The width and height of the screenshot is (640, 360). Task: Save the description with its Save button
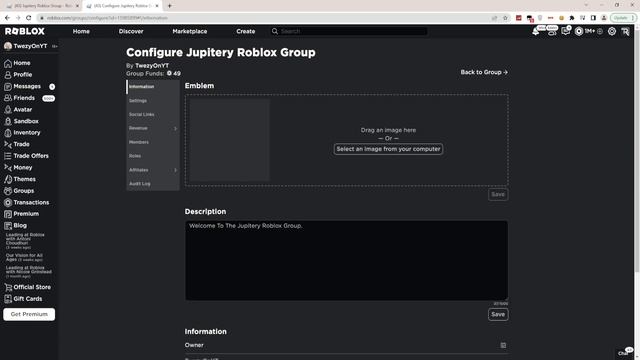click(498, 315)
